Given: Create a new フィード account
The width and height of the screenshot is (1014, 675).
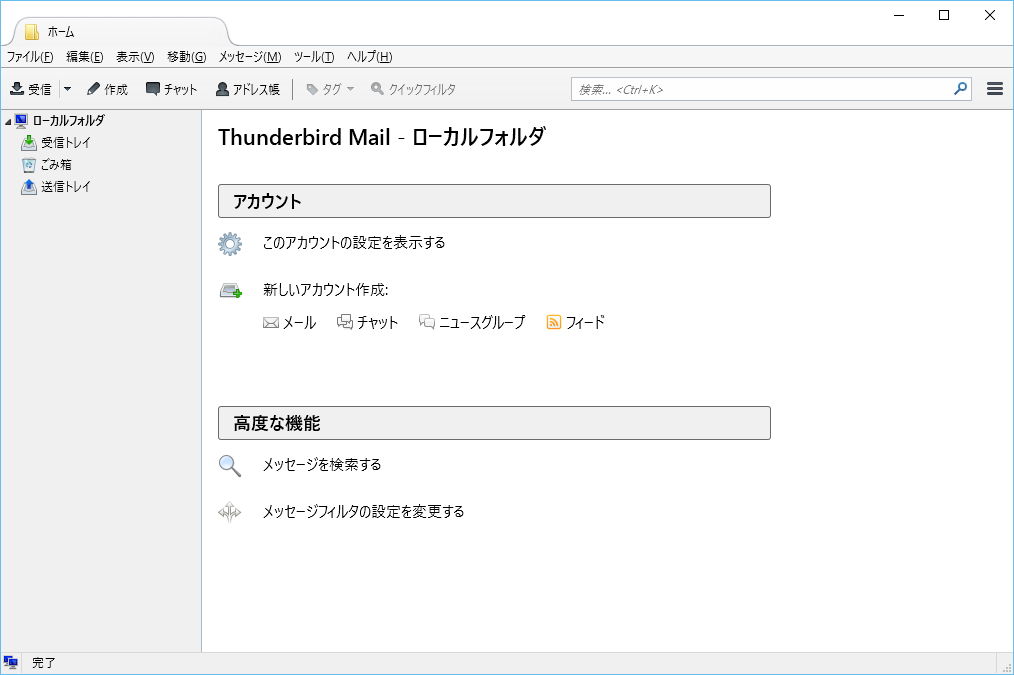Looking at the screenshot, I should point(576,322).
